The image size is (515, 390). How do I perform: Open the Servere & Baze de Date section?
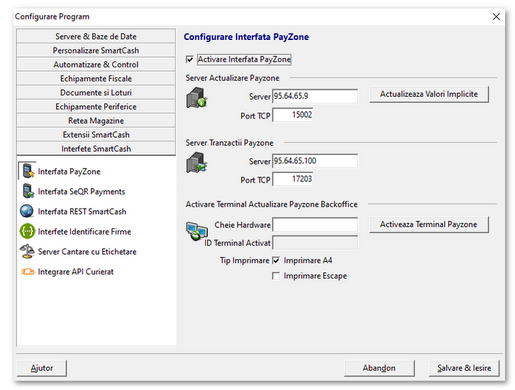point(96,36)
